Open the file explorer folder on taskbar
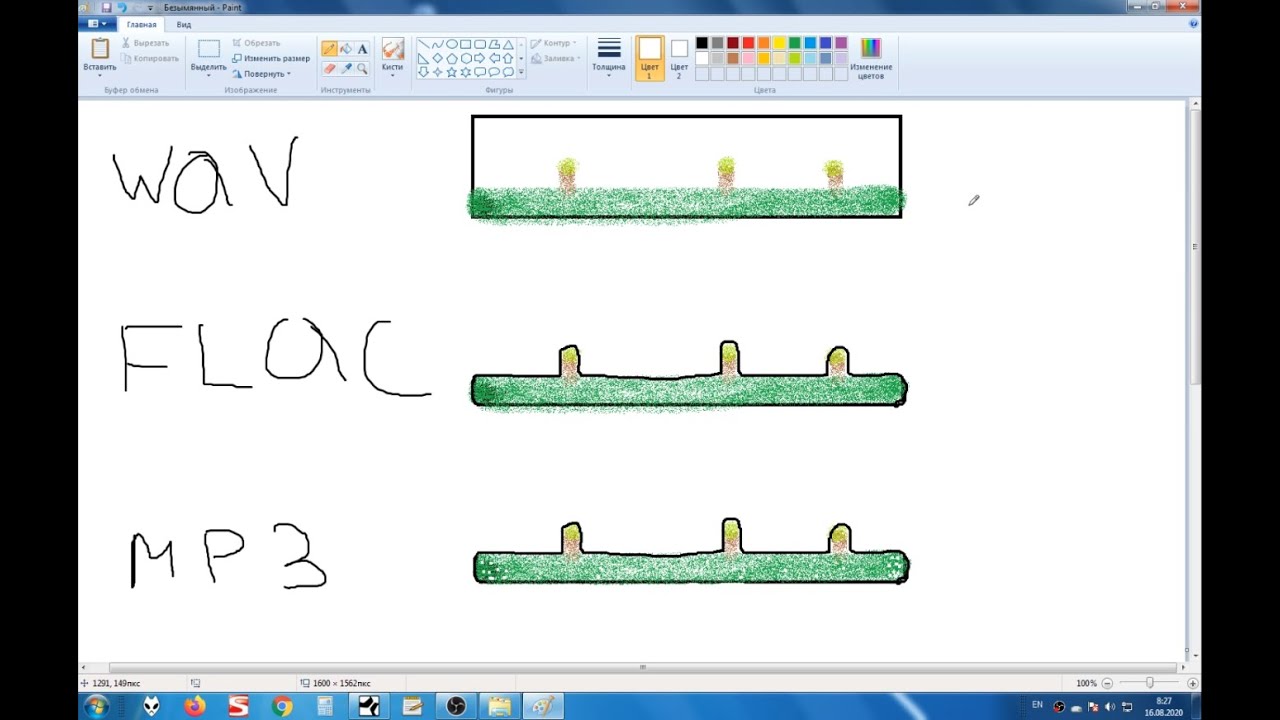The image size is (1280, 720). coord(499,706)
